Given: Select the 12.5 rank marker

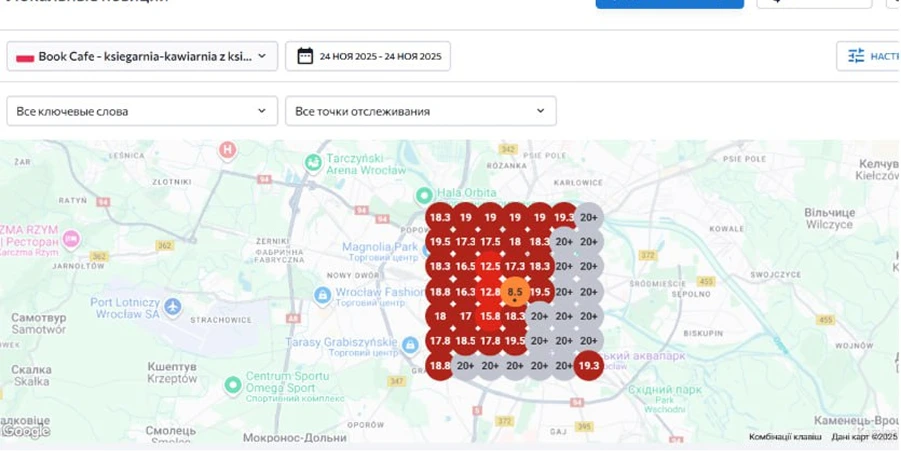Looking at the screenshot, I should [490, 266].
